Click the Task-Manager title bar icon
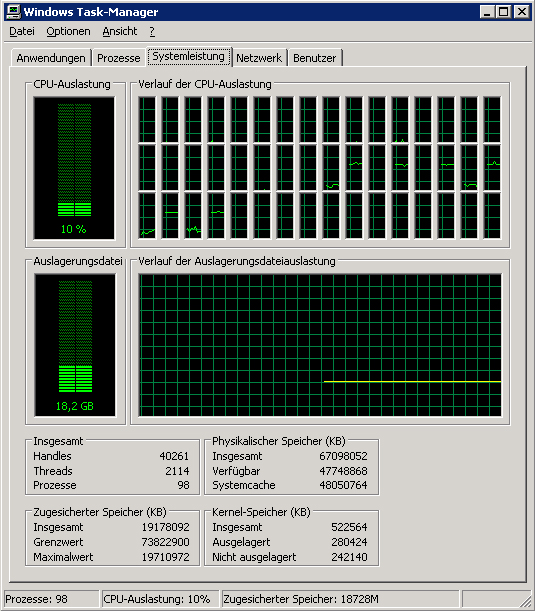 pos(13,11)
